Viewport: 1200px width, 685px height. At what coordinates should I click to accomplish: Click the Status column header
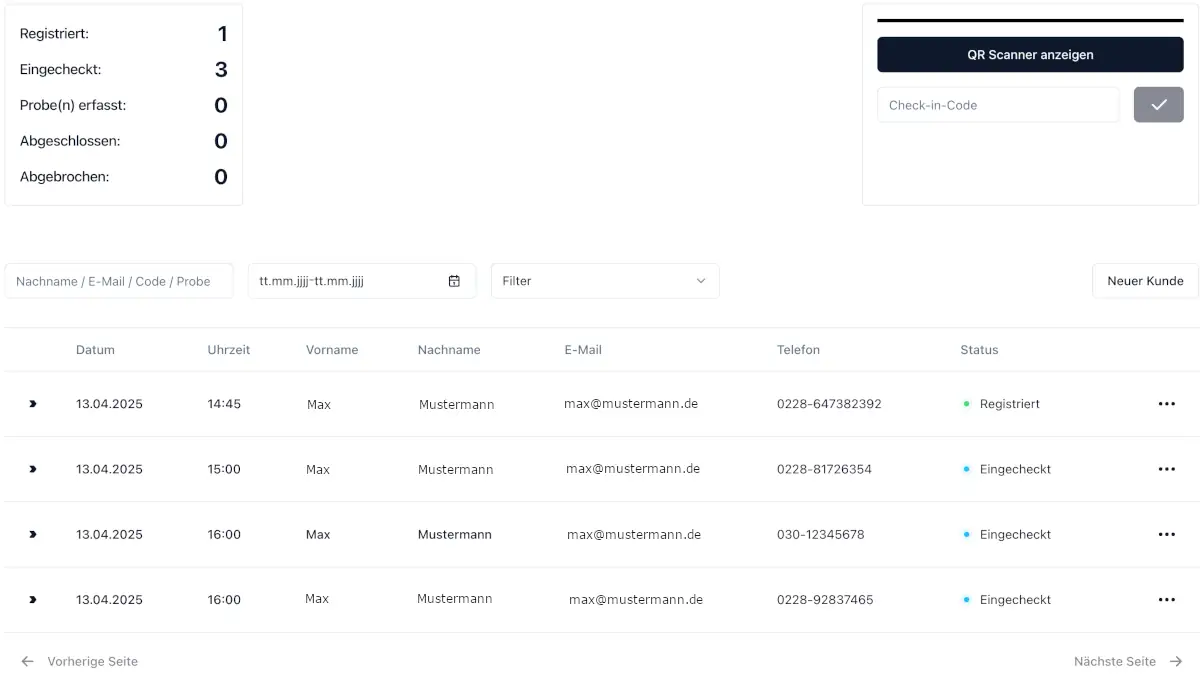(979, 350)
